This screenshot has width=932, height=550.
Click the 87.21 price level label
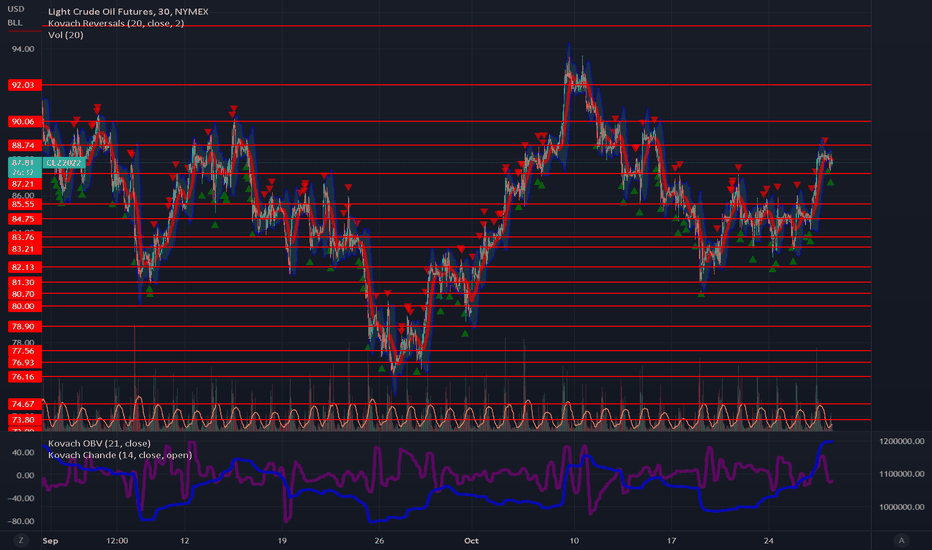coord(24,184)
